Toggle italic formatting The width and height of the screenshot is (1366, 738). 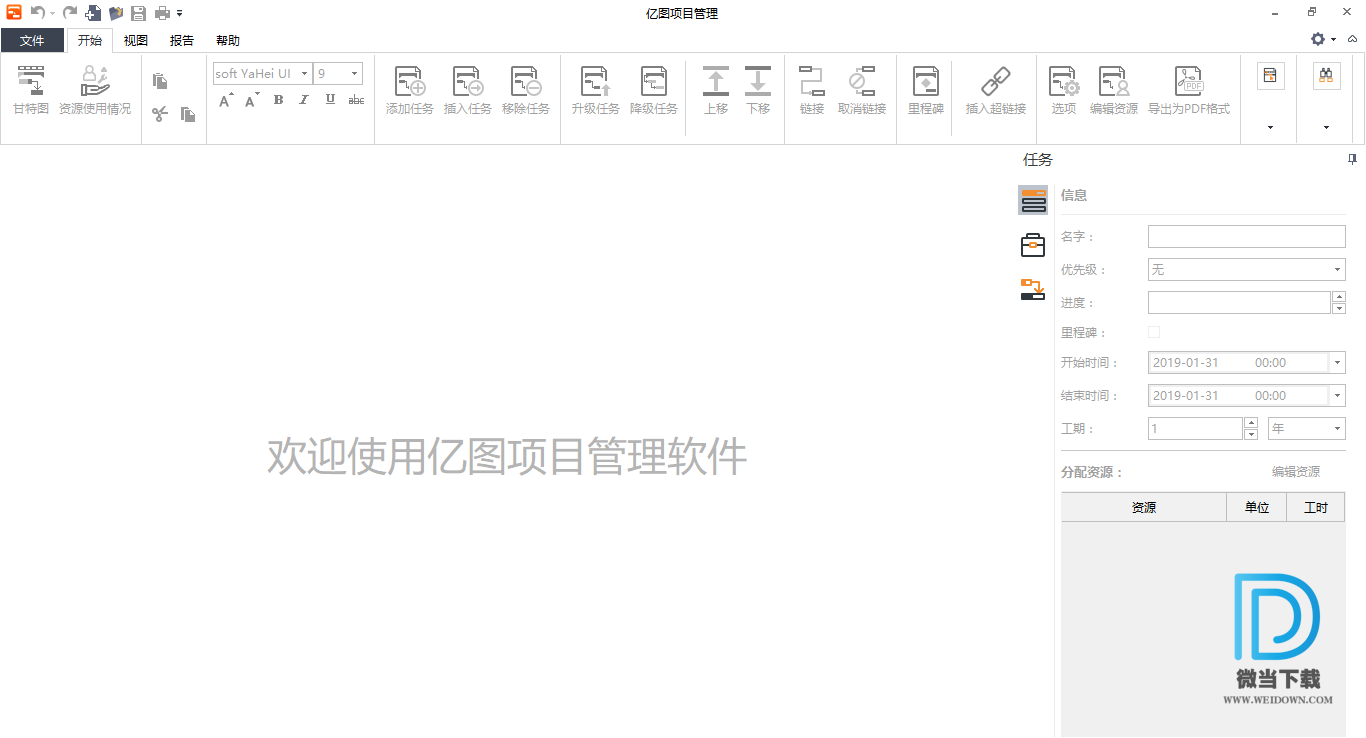tap(304, 100)
